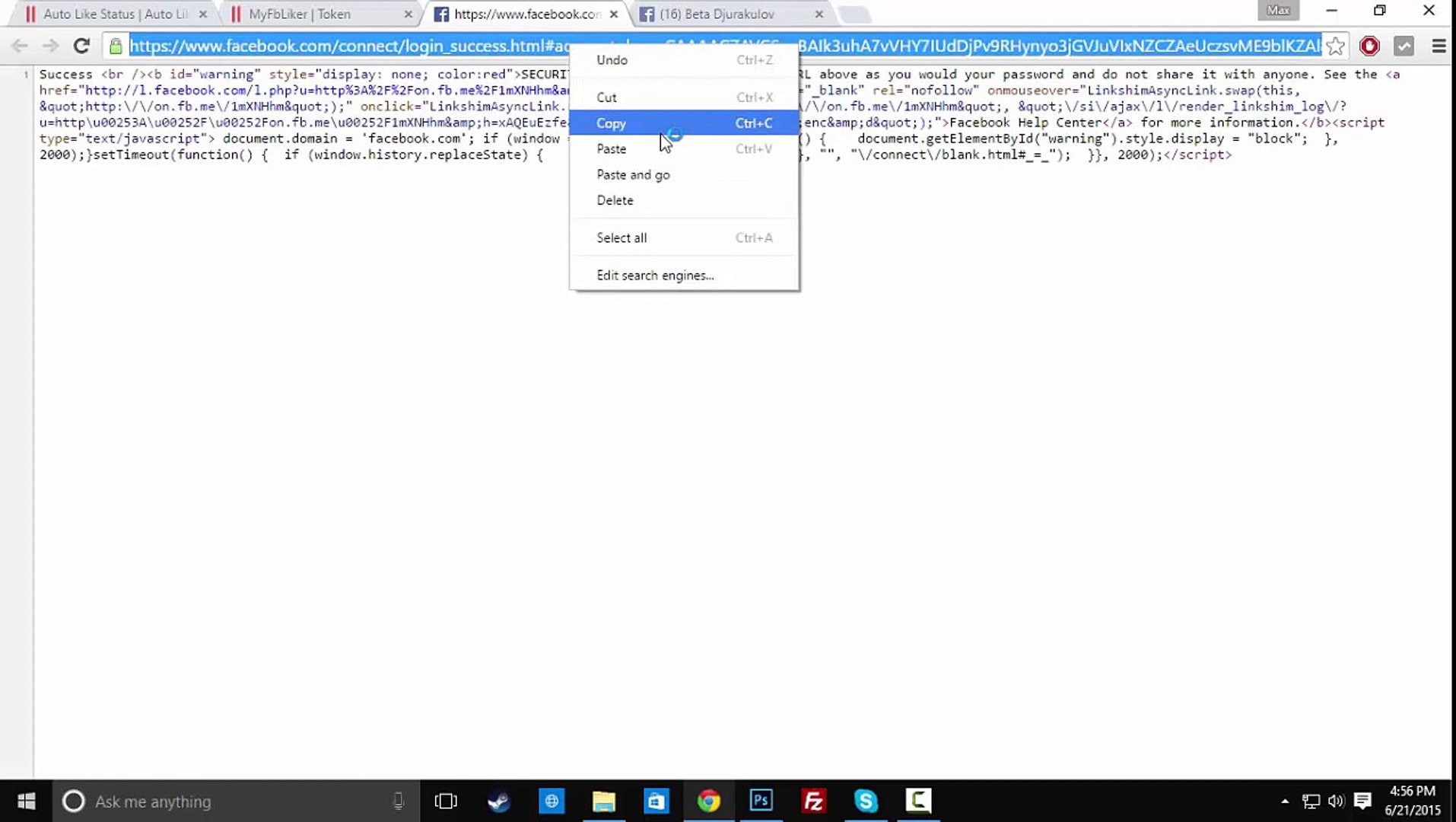
Task: Open the Camtasia taskbar icon
Action: 918,801
